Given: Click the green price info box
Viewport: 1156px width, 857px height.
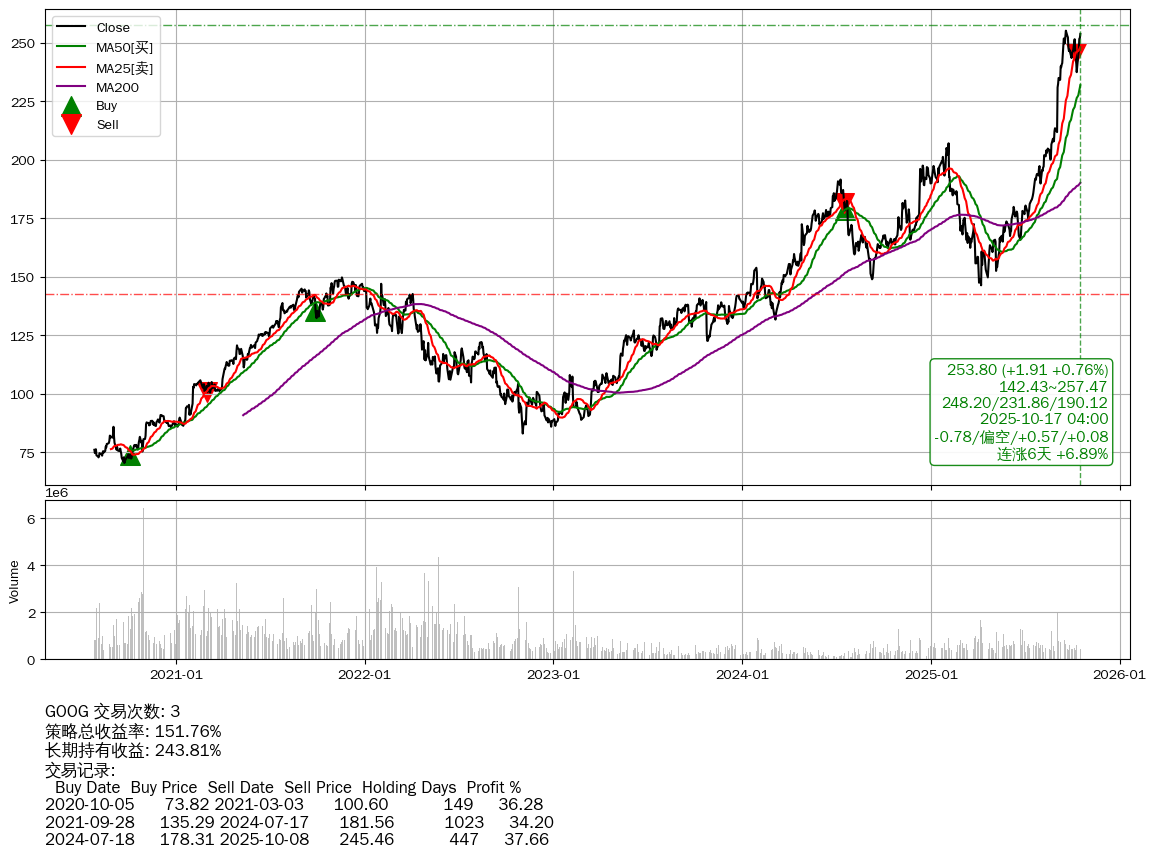Looking at the screenshot, I should 1021,412.
